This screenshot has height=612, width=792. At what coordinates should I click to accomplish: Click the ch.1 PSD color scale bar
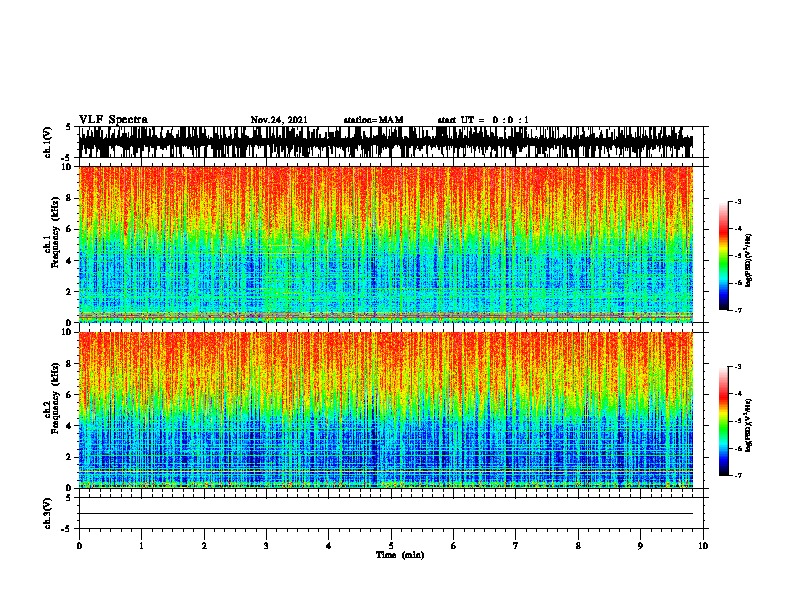pyautogui.click(x=724, y=256)
